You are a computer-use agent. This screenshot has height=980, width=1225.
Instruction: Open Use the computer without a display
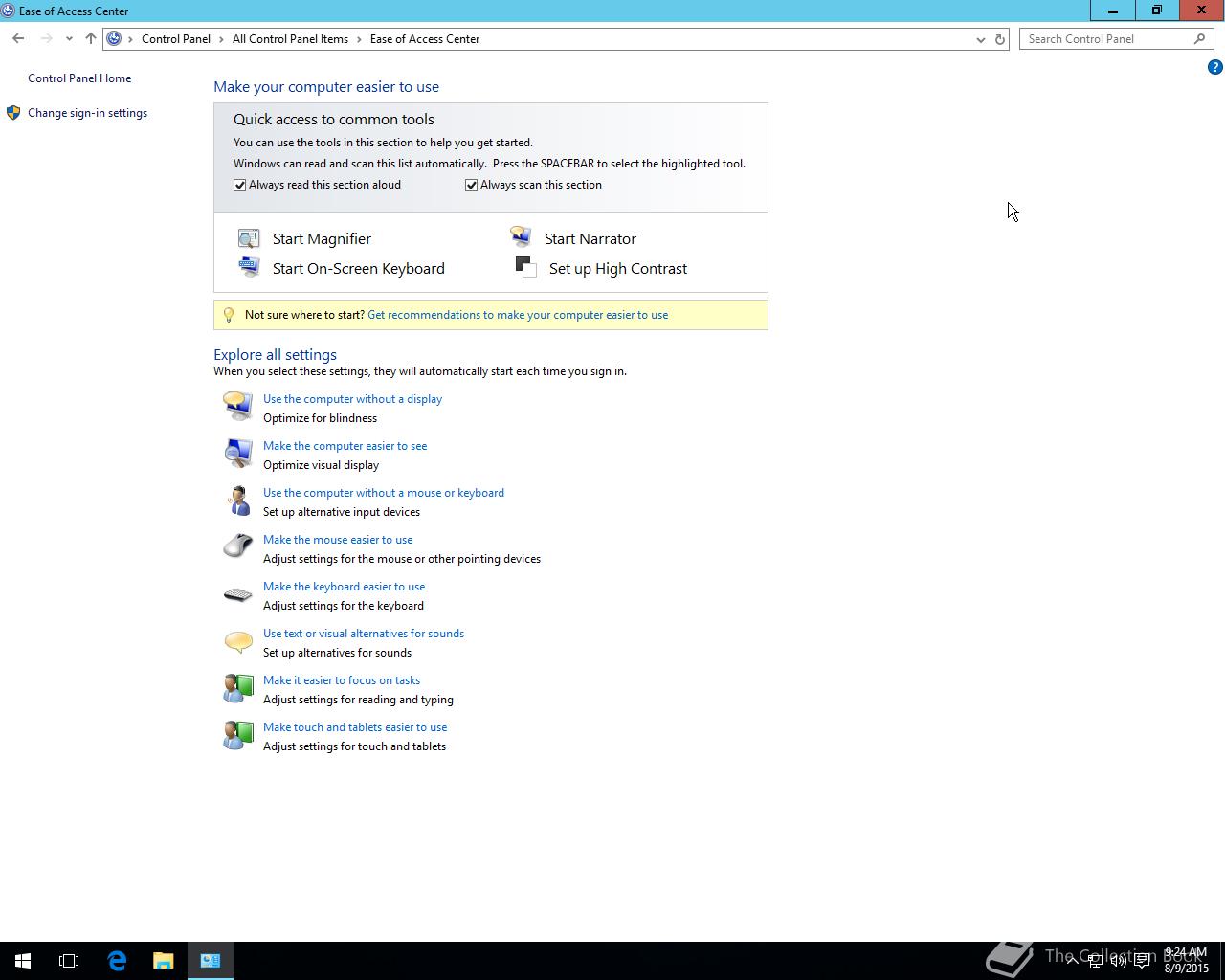point(352,399)
